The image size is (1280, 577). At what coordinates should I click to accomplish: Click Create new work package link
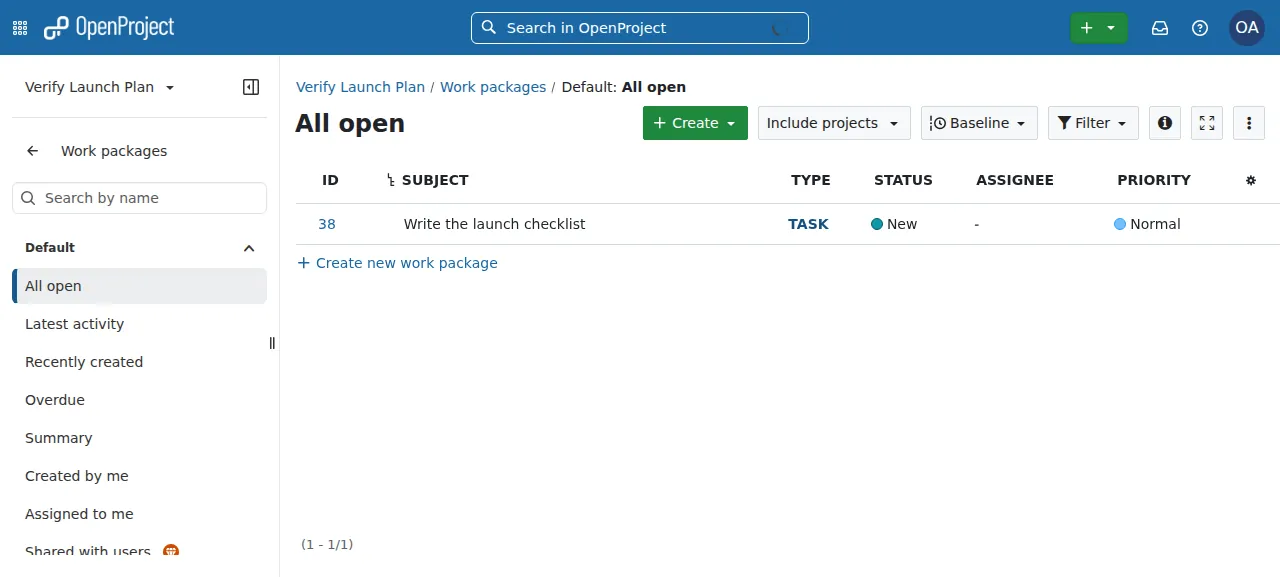[397, 263]
